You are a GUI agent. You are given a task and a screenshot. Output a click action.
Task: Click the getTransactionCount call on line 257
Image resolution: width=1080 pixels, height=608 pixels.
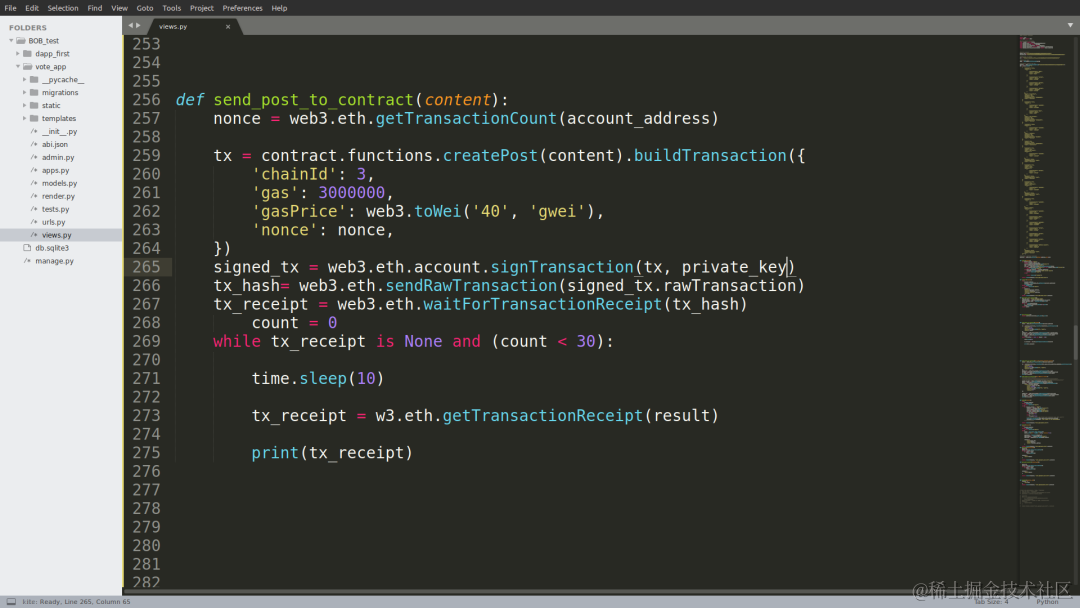click(466, 118)
